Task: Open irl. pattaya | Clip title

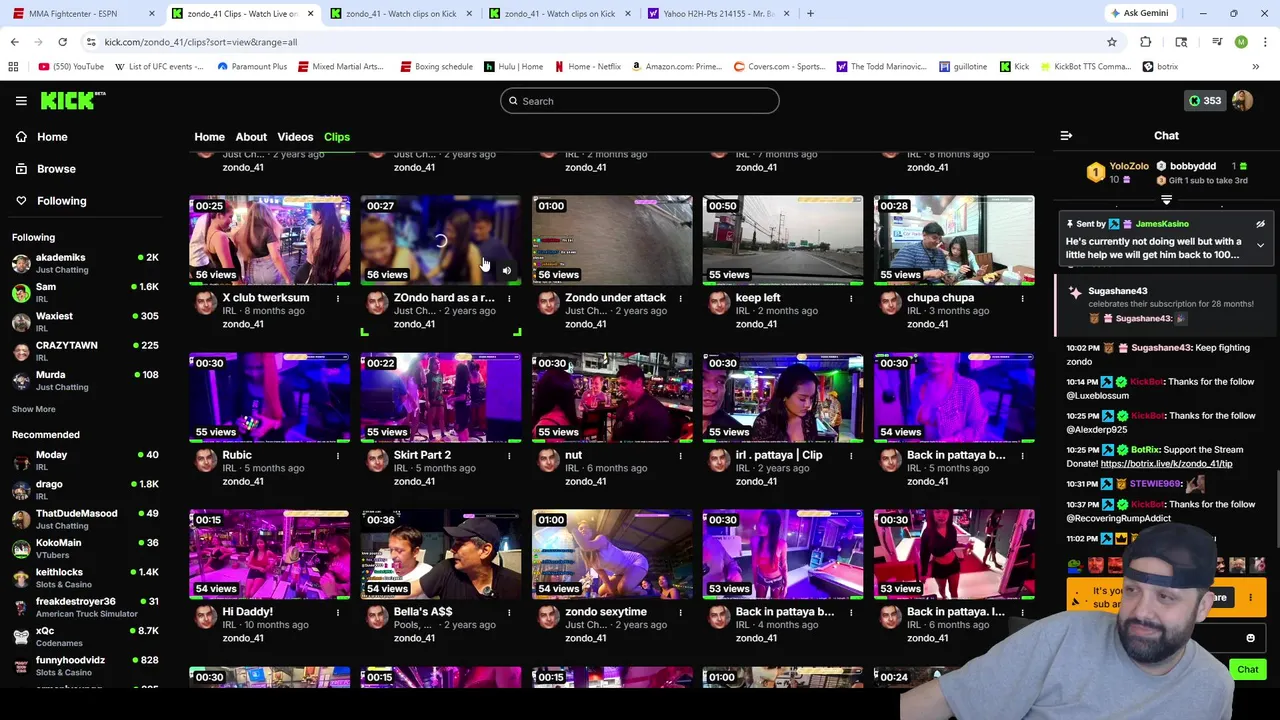Action: (779, 455)
